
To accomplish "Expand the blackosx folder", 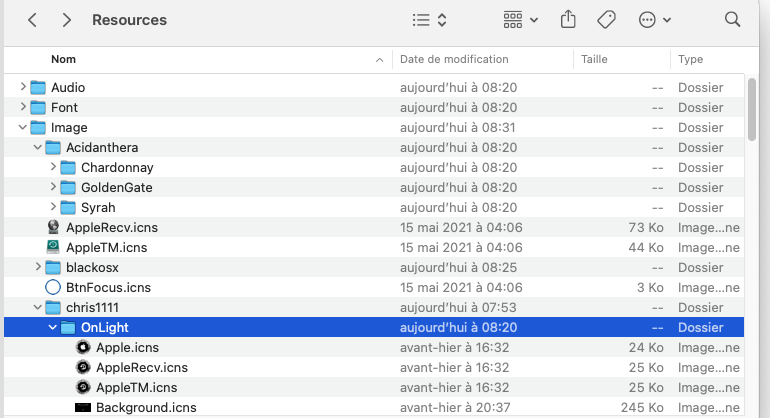I will pos(38,267).
